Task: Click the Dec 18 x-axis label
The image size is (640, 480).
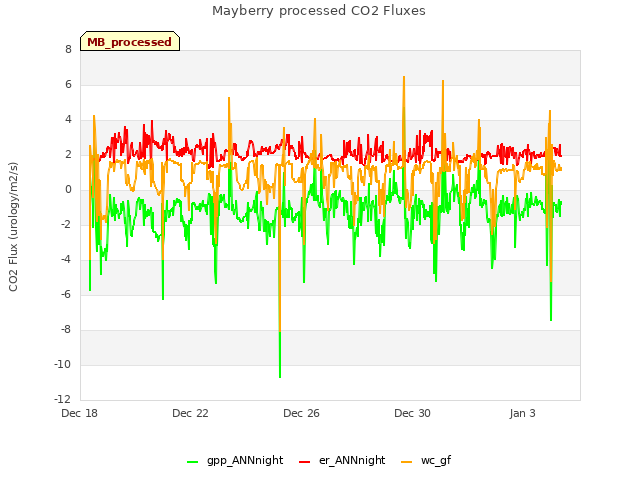Action: (79, 413)
